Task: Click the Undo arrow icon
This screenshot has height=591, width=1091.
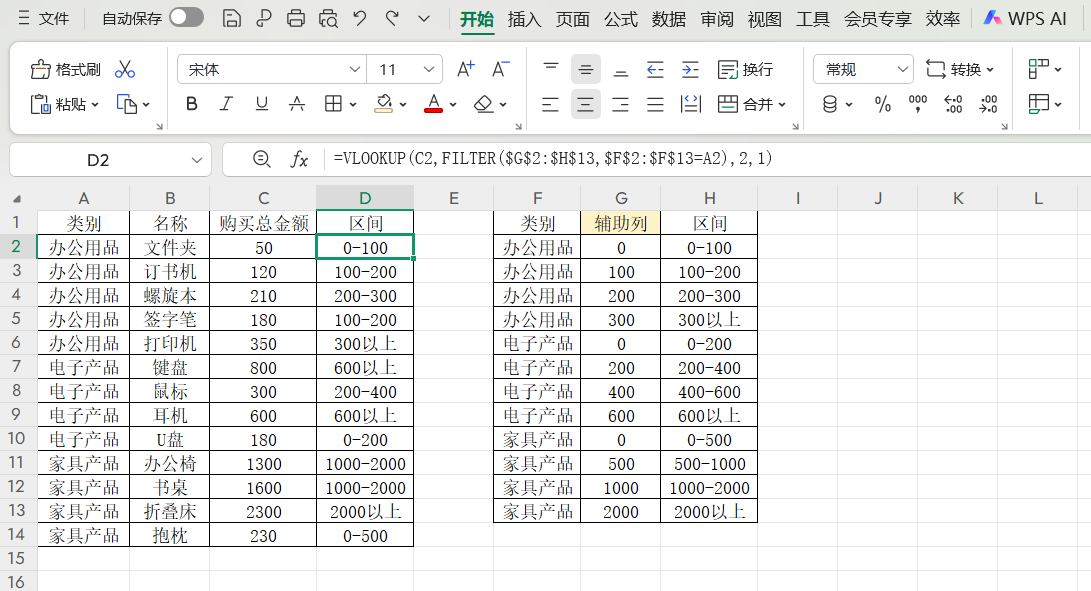Action: click(x=360, y=18)
